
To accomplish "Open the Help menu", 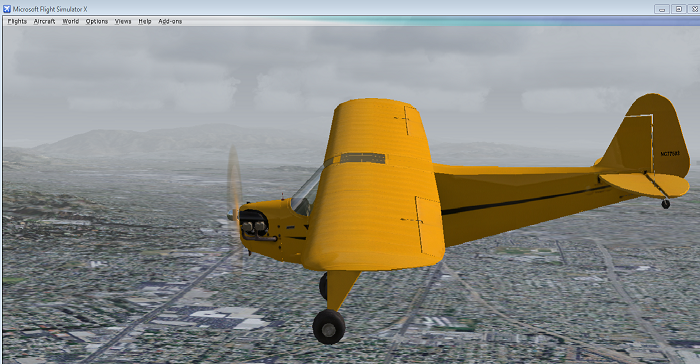I will 145,21.
